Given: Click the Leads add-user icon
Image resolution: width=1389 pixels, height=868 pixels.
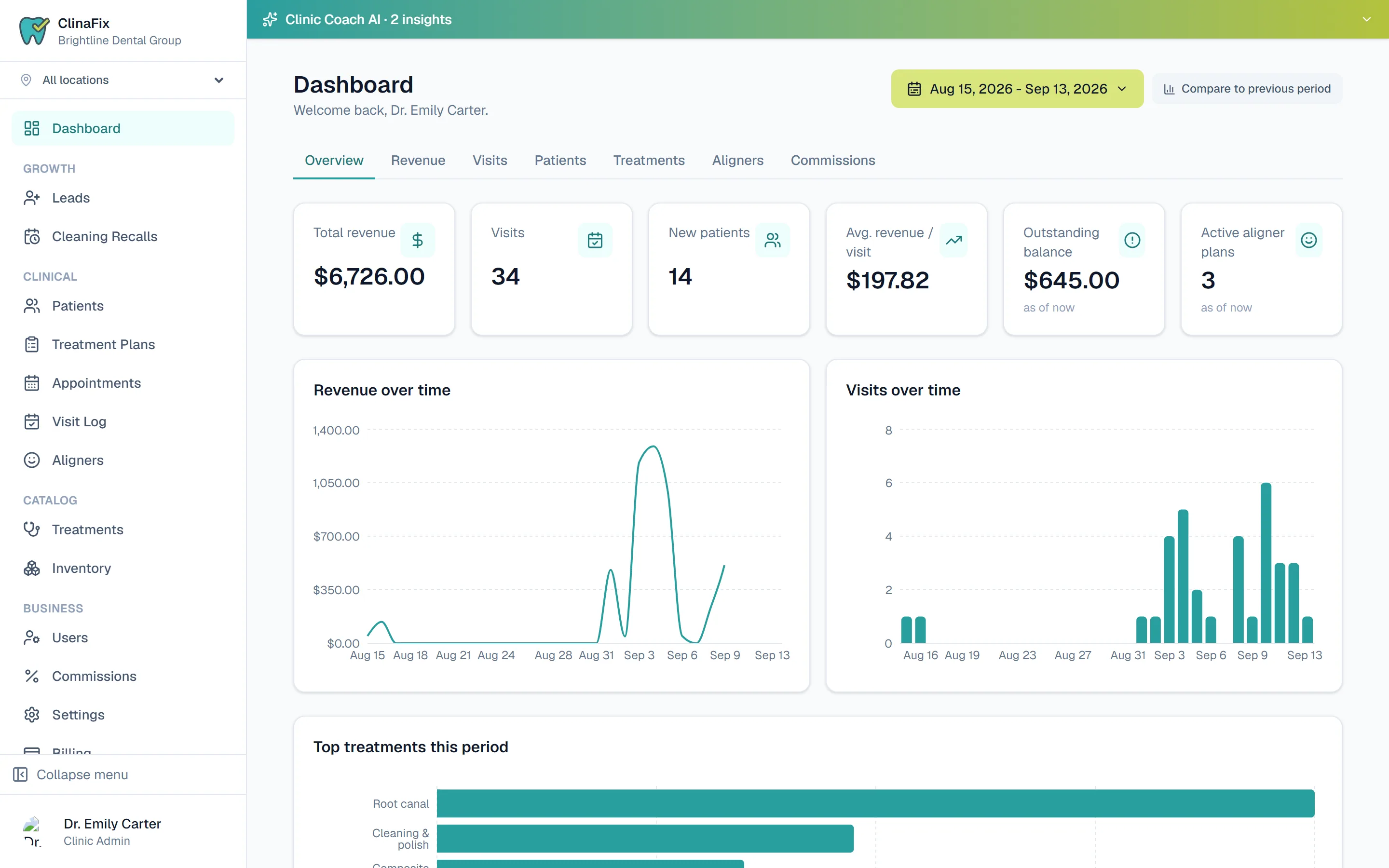Looking at the screenshot, I should pyautogui.click(x=31, y=198).
